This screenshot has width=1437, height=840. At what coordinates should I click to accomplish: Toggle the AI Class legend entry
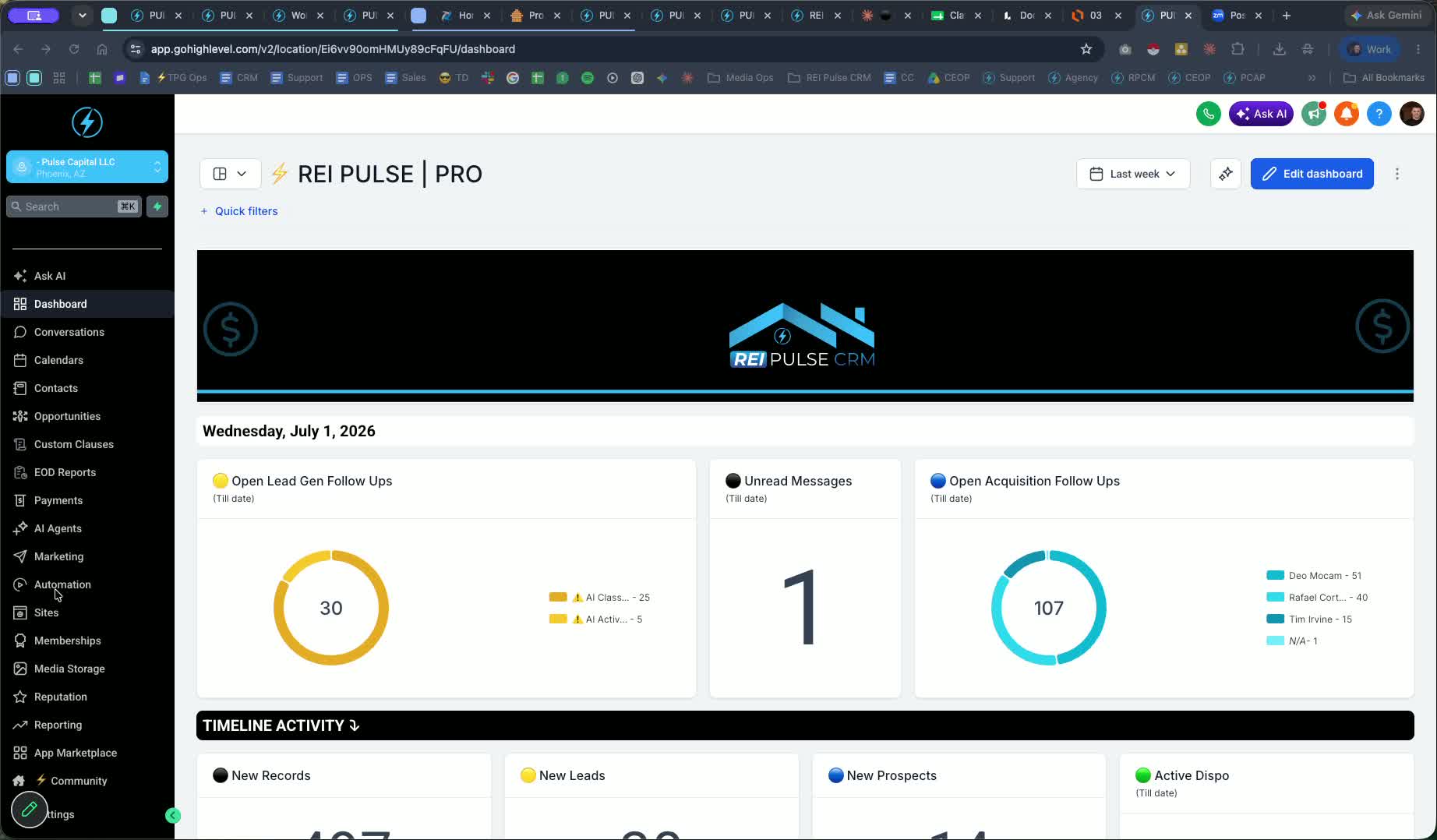[599, 598]
